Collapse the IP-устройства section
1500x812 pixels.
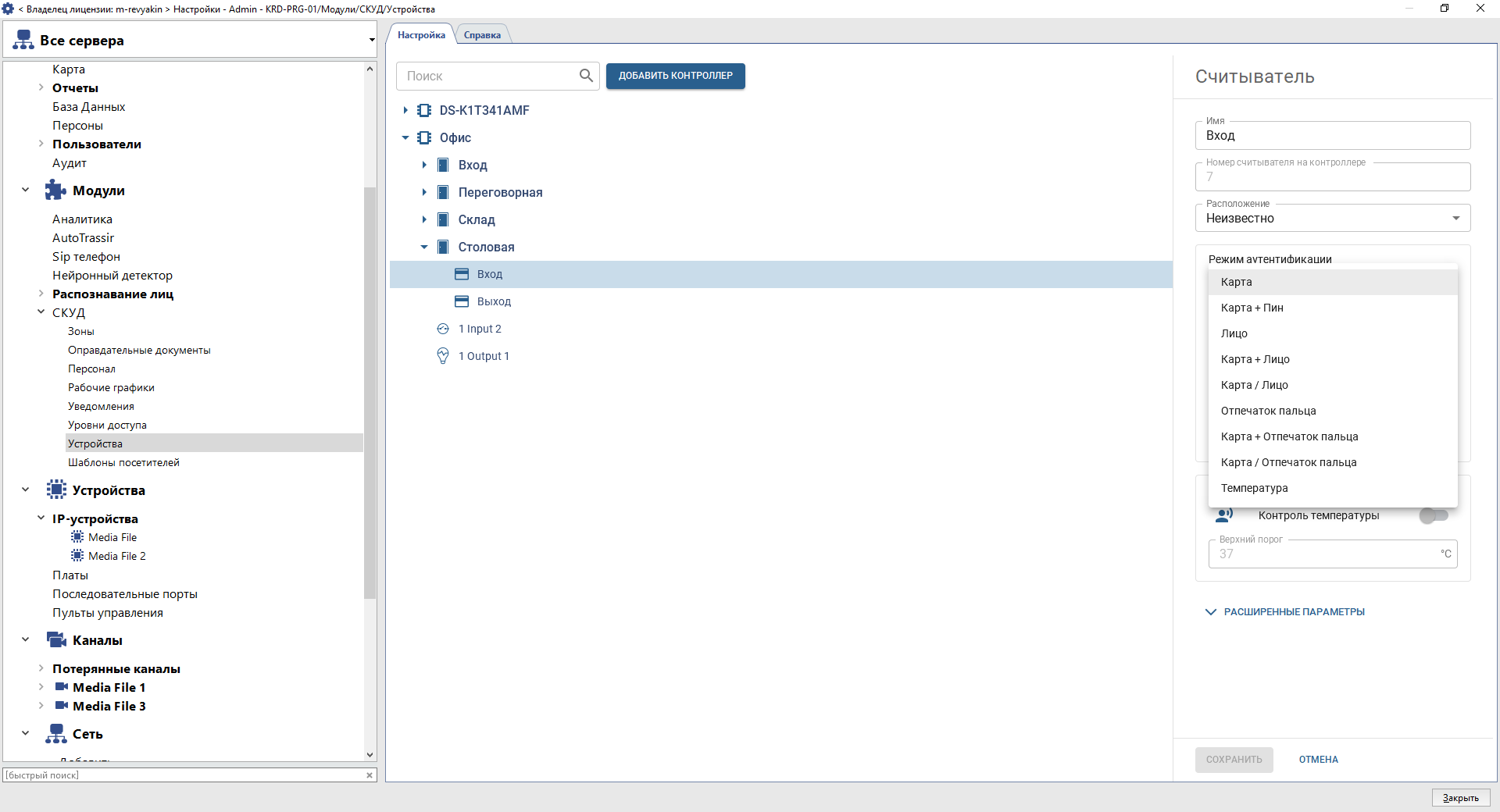click(x=41, y=518)
